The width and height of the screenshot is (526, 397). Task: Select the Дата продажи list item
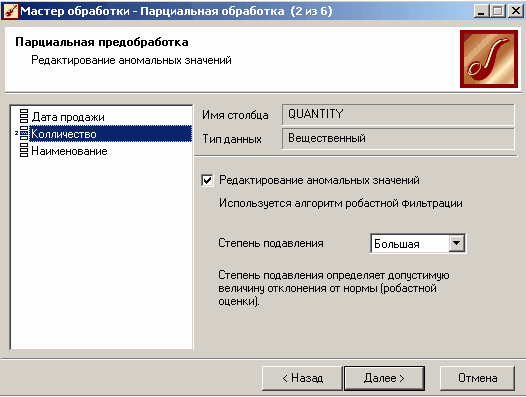pyautogui.click(x=68, y=117)
